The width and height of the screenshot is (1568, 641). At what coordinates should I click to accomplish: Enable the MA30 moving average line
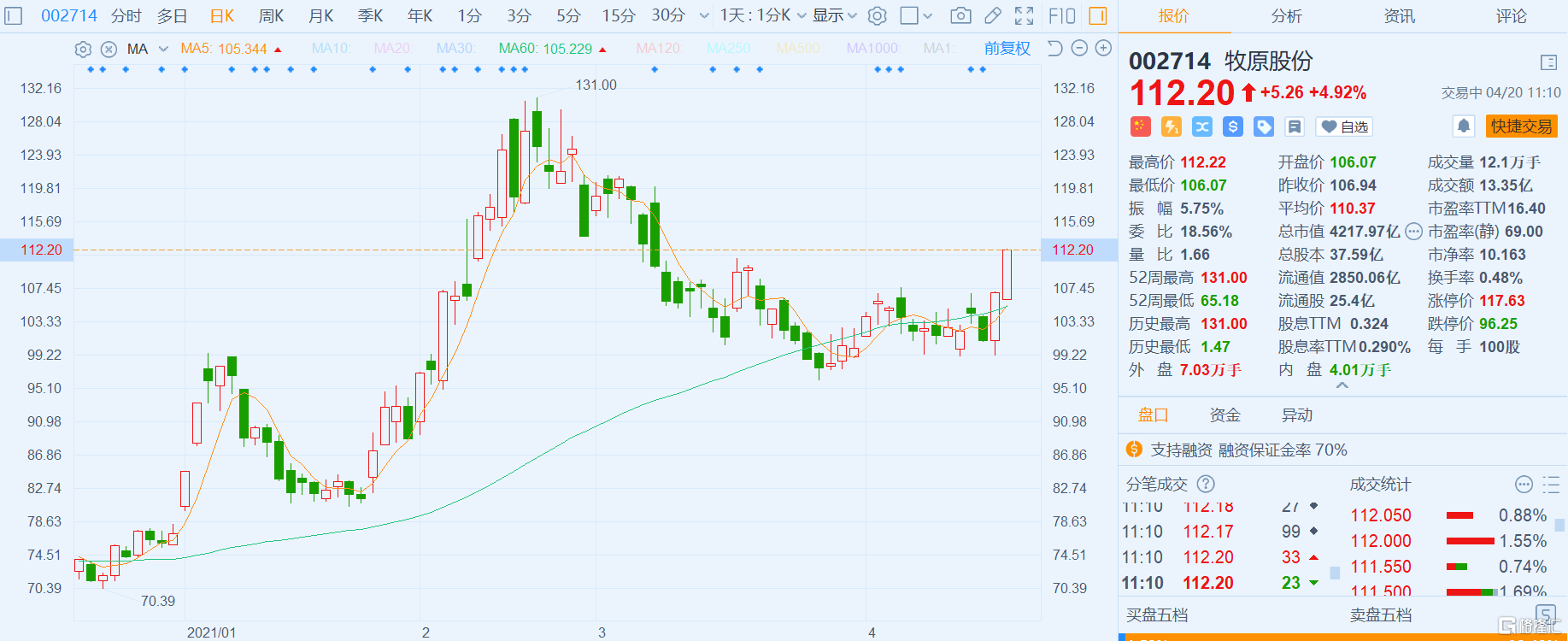455,49
